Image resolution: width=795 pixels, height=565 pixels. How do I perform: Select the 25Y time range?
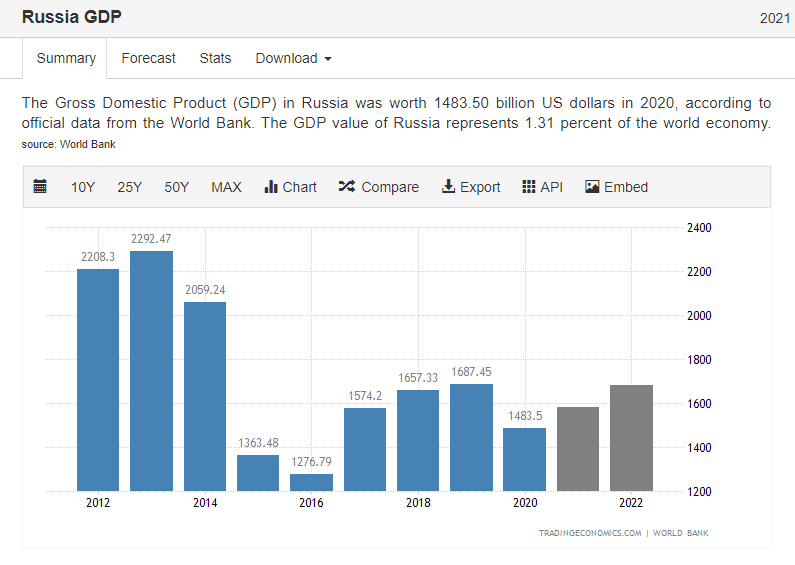point(129,187)
